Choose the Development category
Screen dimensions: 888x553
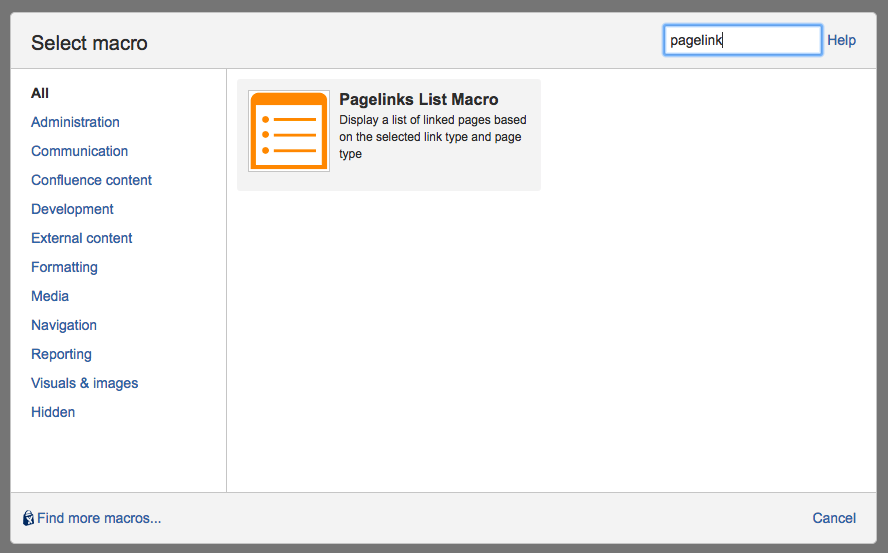coord(72,209)
